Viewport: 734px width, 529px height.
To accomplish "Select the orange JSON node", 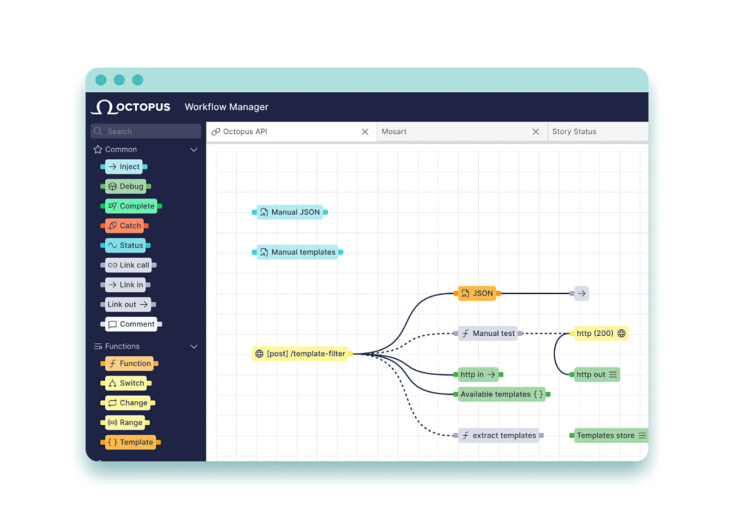I will [477, 294].
